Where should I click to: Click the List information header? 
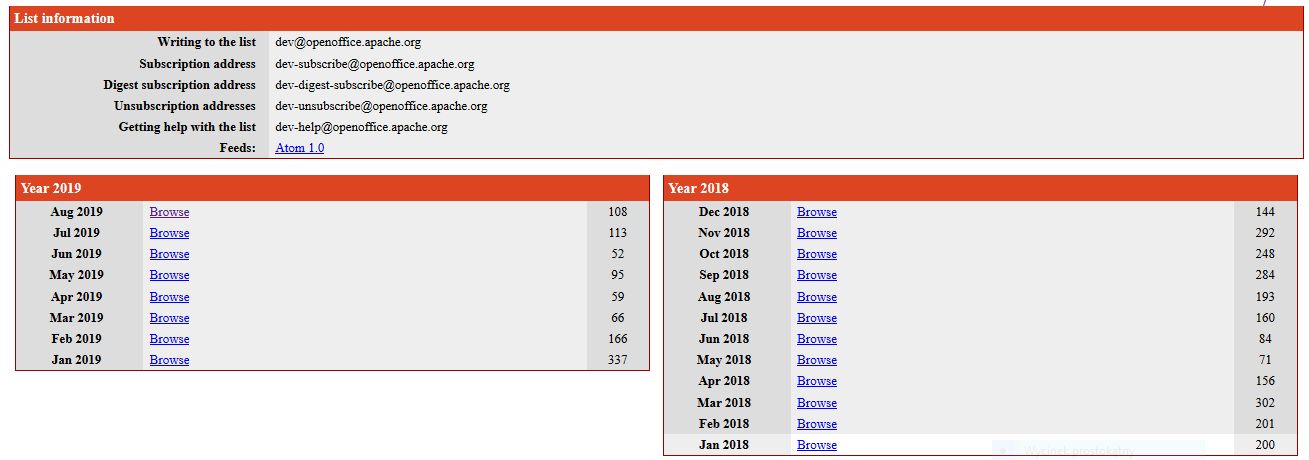pyautogui.click(x=656, y=18)
